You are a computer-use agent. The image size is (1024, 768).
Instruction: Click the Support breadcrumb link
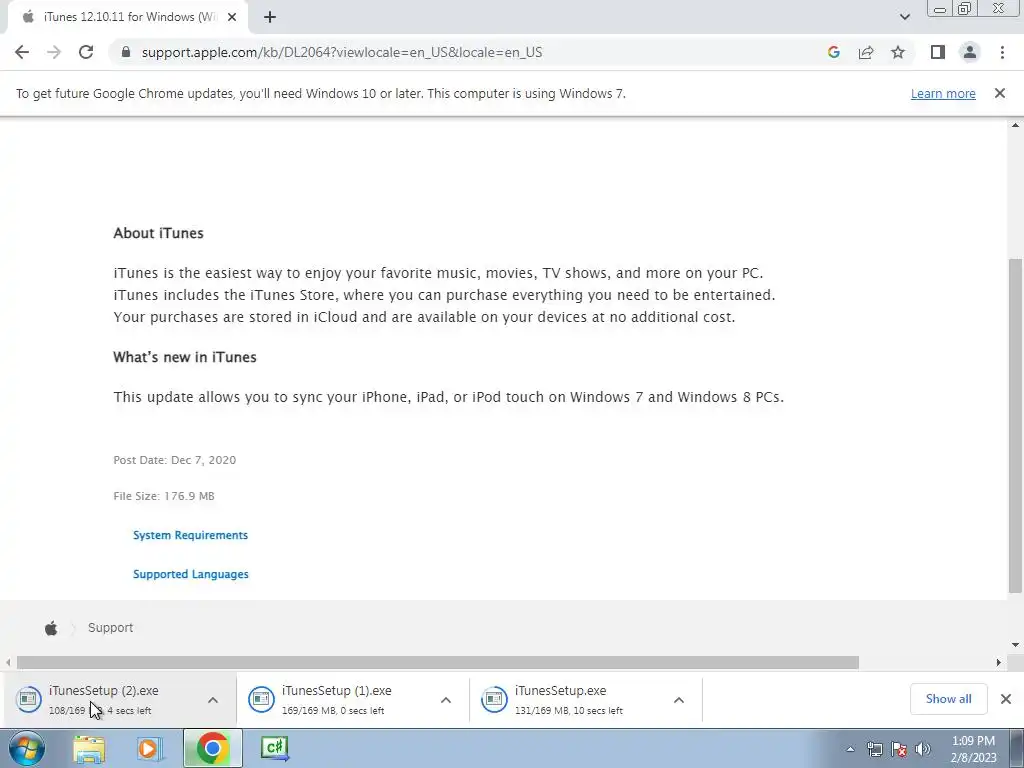pyautogui.click(x=110, y=628)
